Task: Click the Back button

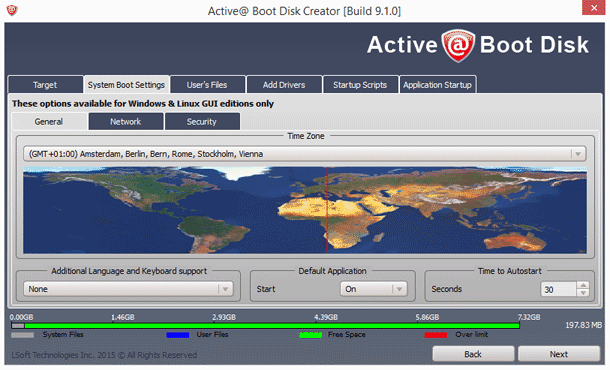Action: (x=473, y=354)
